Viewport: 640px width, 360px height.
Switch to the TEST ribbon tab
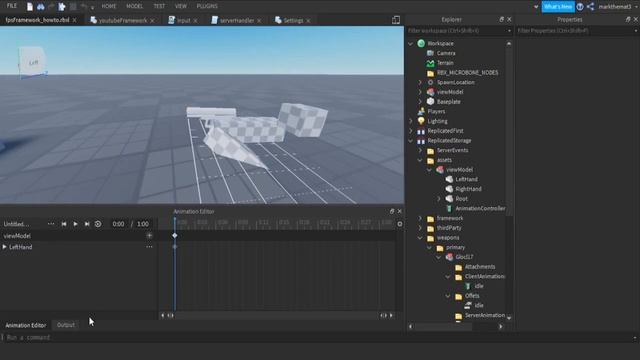pyautogui.click(x=159, y=6)
